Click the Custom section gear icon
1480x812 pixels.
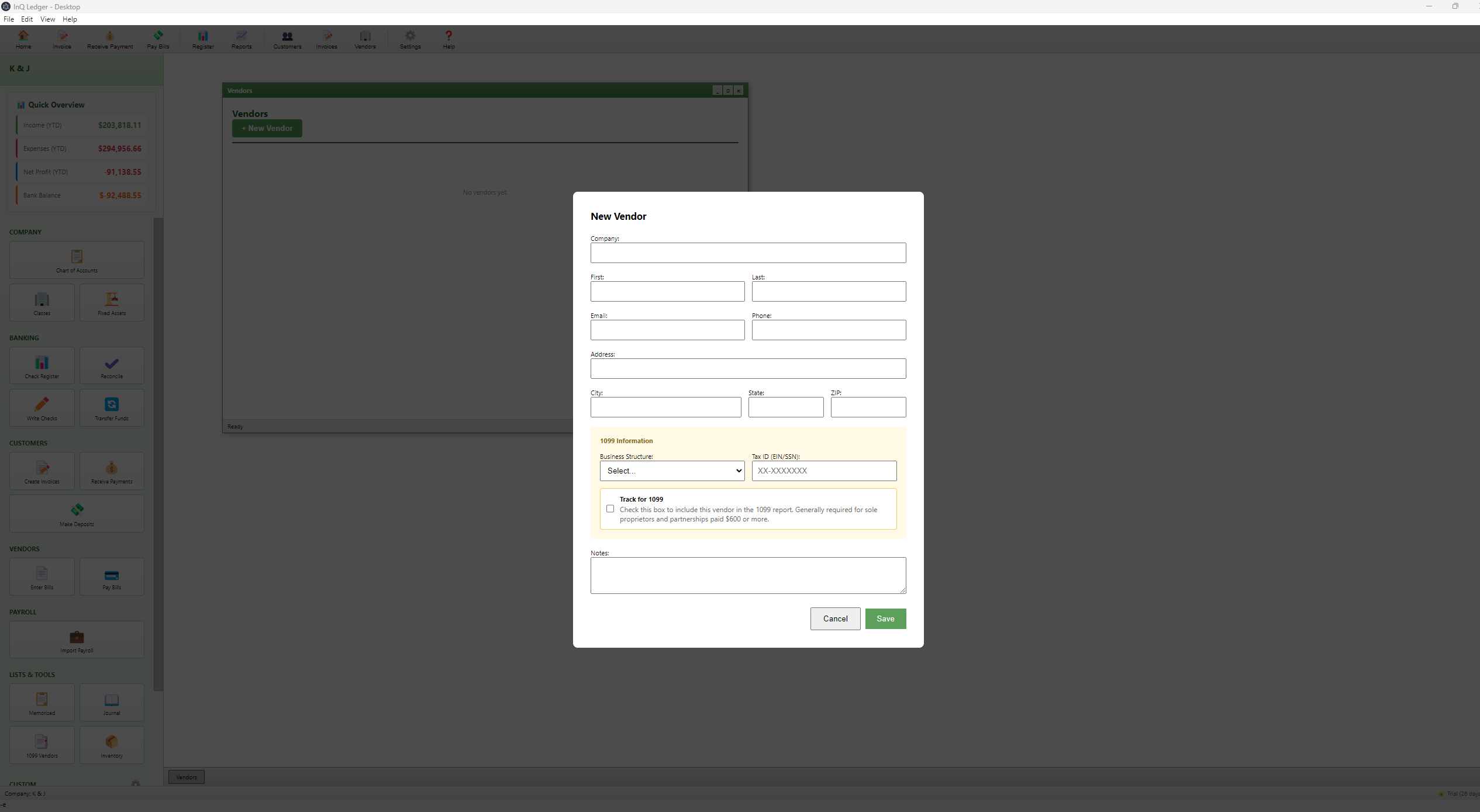[x=135, y=783]
